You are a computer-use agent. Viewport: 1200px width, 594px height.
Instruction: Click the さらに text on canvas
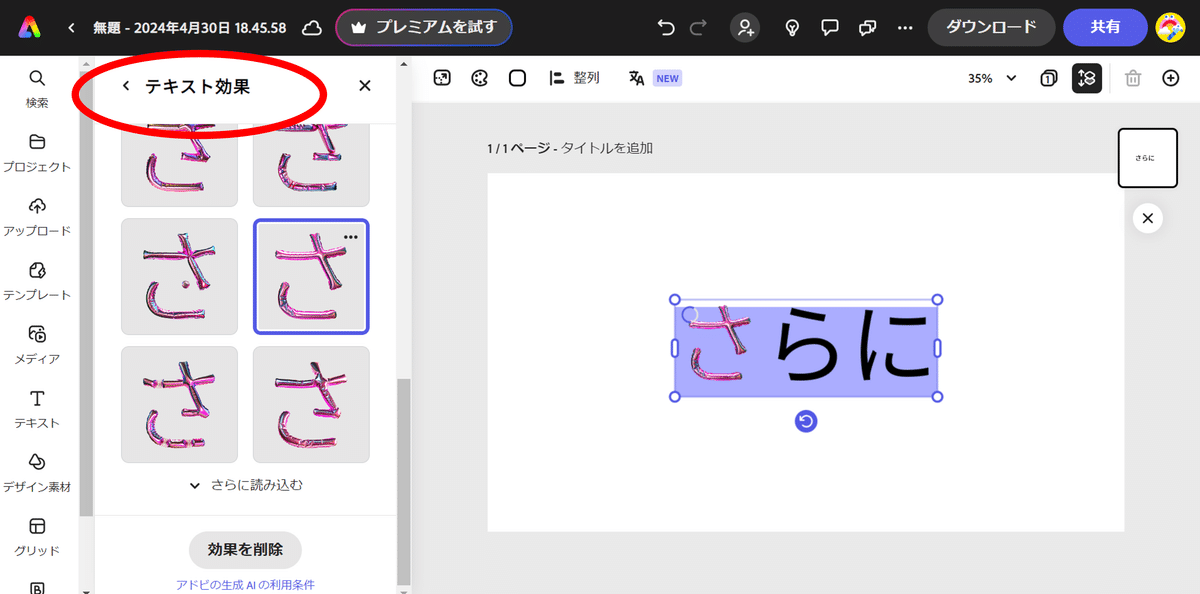pyautogui.click(x=806, y=348)
